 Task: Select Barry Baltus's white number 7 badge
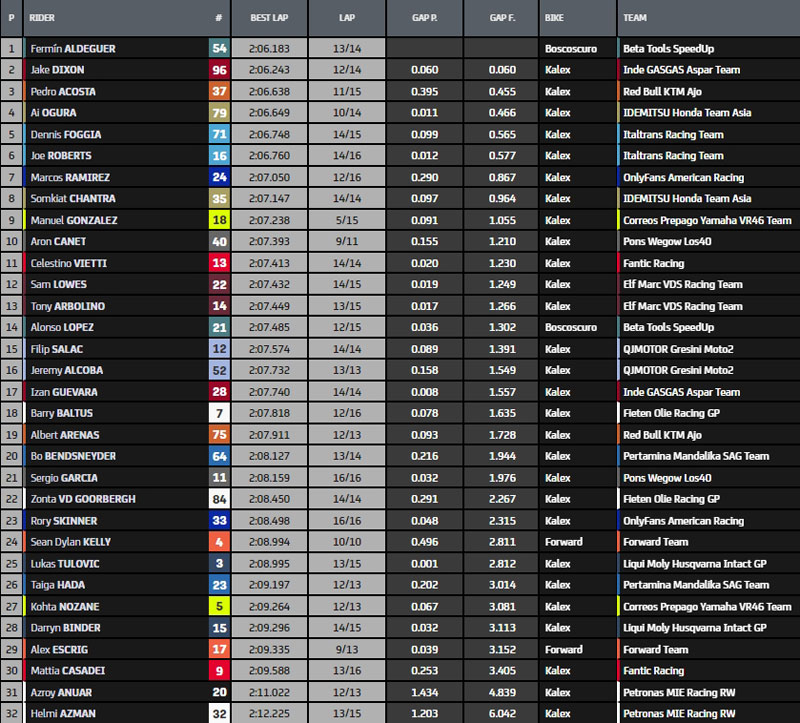[x=218, y=413]
